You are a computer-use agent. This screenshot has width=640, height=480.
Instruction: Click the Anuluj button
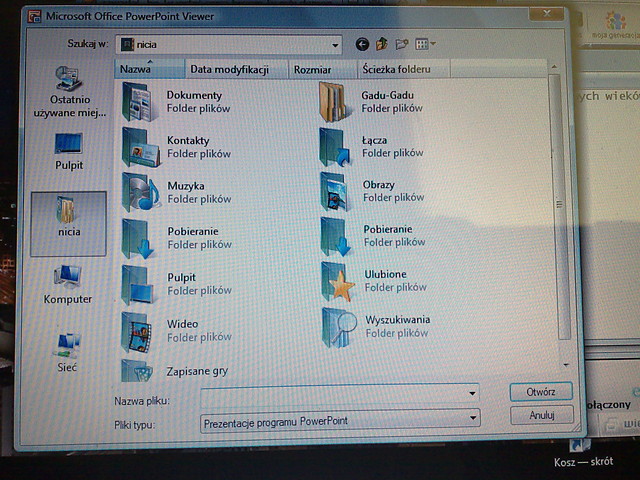[542, 415]
